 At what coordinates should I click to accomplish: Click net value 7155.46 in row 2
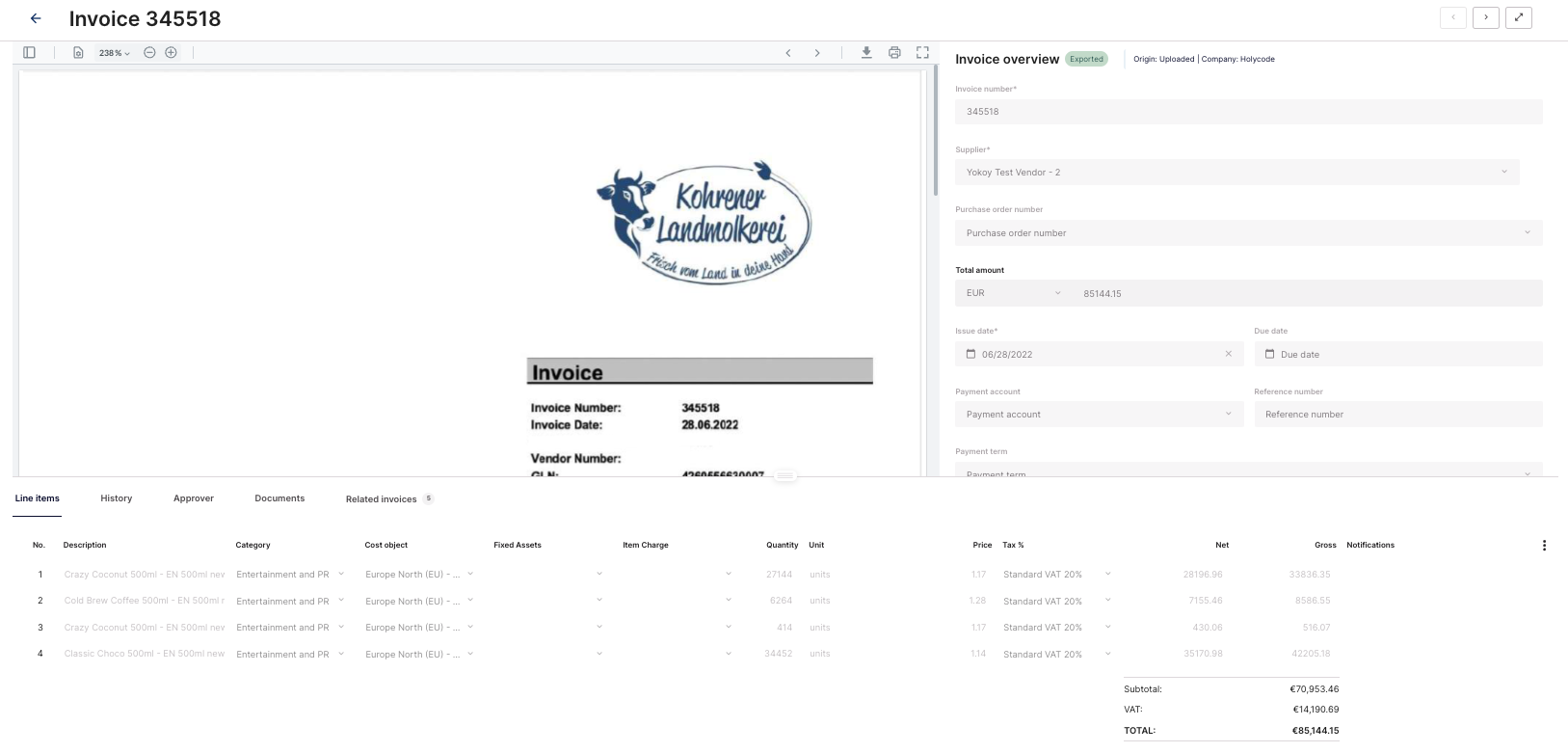1206,601
